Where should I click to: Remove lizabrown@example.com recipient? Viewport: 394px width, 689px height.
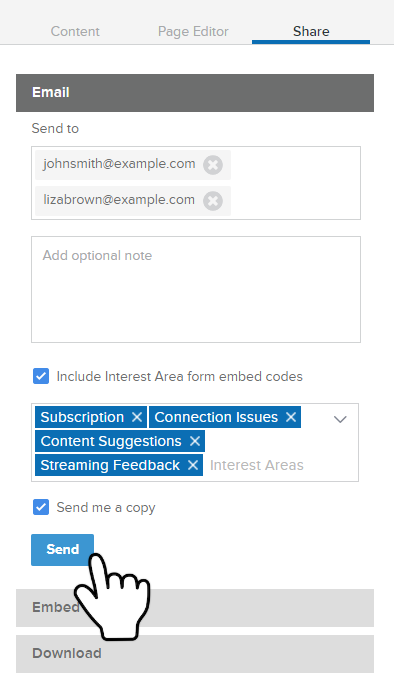pyautogui.click(x=213, y=201)
